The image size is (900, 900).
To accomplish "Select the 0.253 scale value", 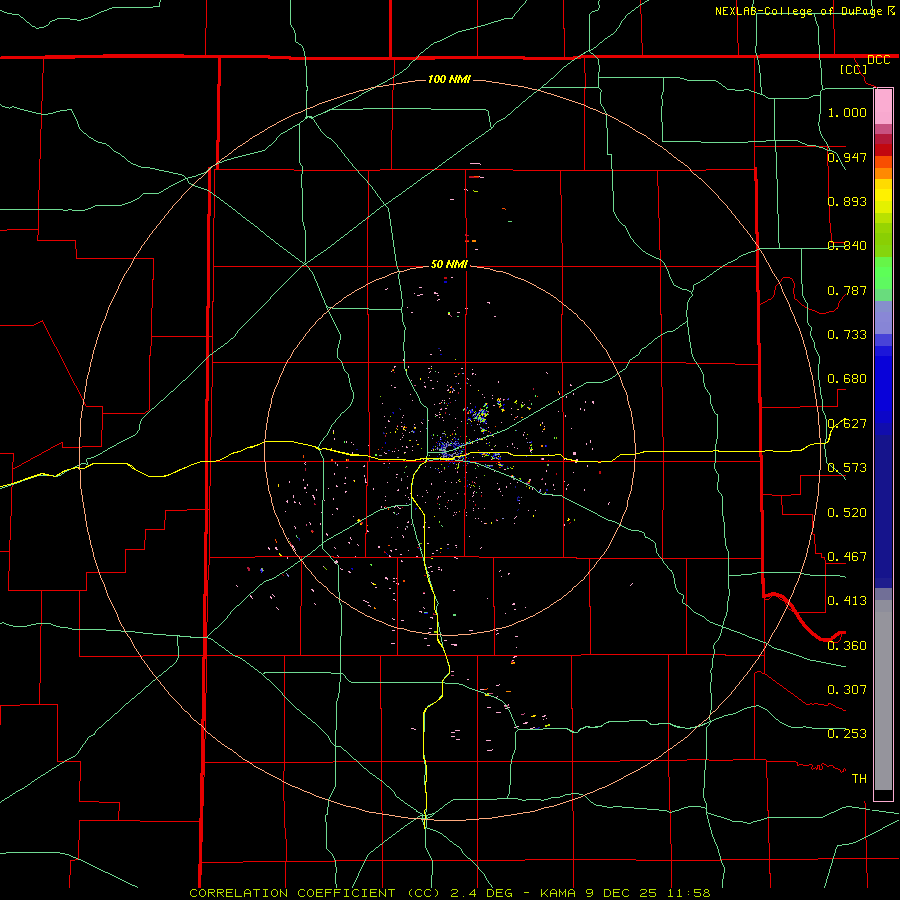I will coord(847,734).
